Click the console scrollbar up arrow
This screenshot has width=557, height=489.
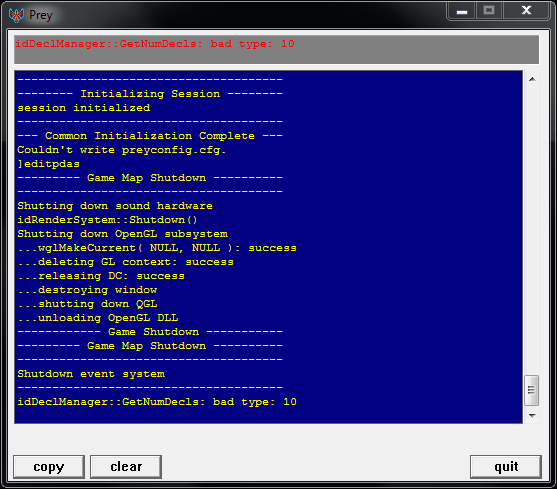pos(532,79)
